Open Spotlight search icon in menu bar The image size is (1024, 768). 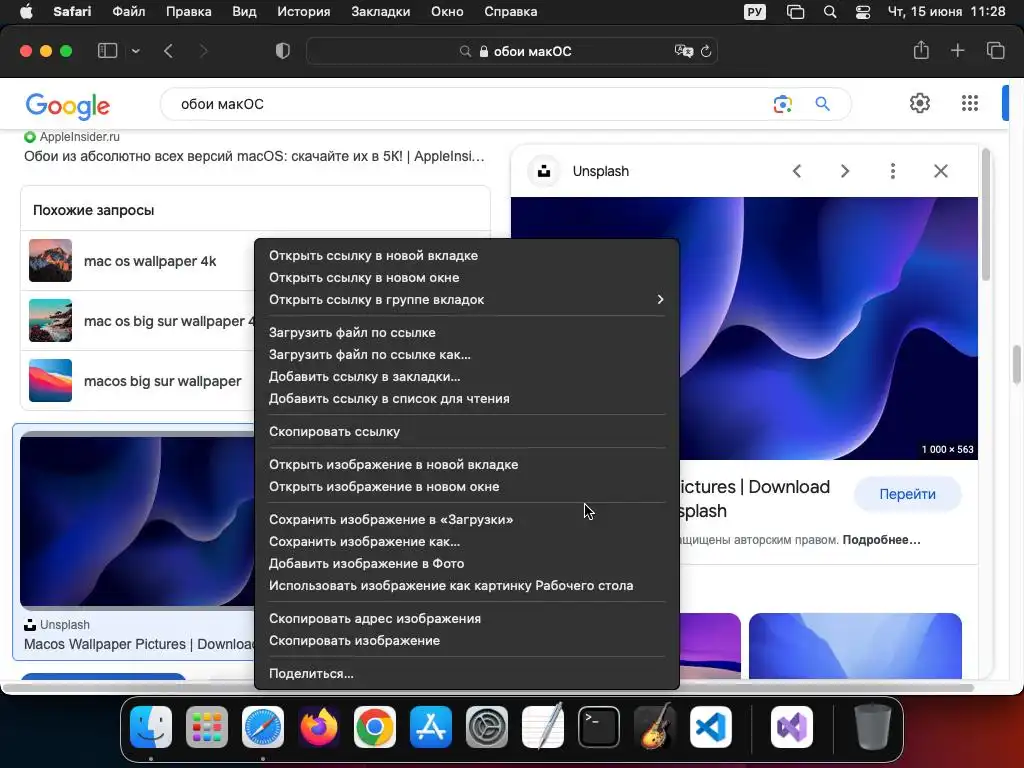pyautogui.click(x=829, y=12)
